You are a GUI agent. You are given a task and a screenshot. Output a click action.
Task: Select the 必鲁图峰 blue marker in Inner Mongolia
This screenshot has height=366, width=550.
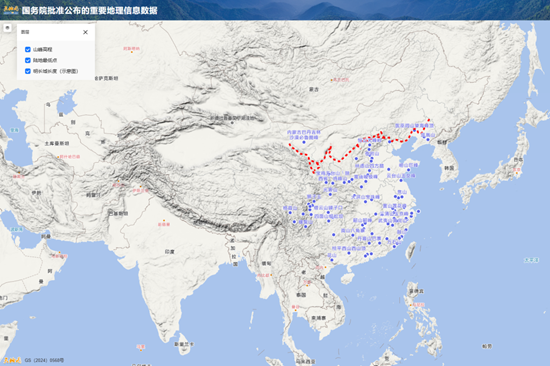[304, 142]
